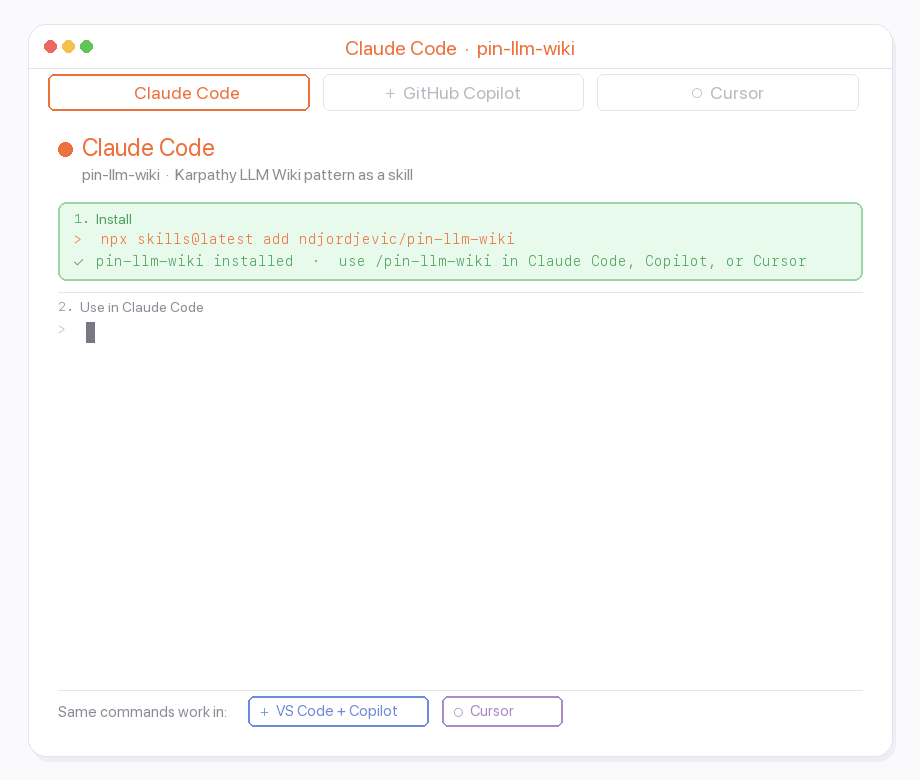Click the 'Same commands work in:' label

142,712
